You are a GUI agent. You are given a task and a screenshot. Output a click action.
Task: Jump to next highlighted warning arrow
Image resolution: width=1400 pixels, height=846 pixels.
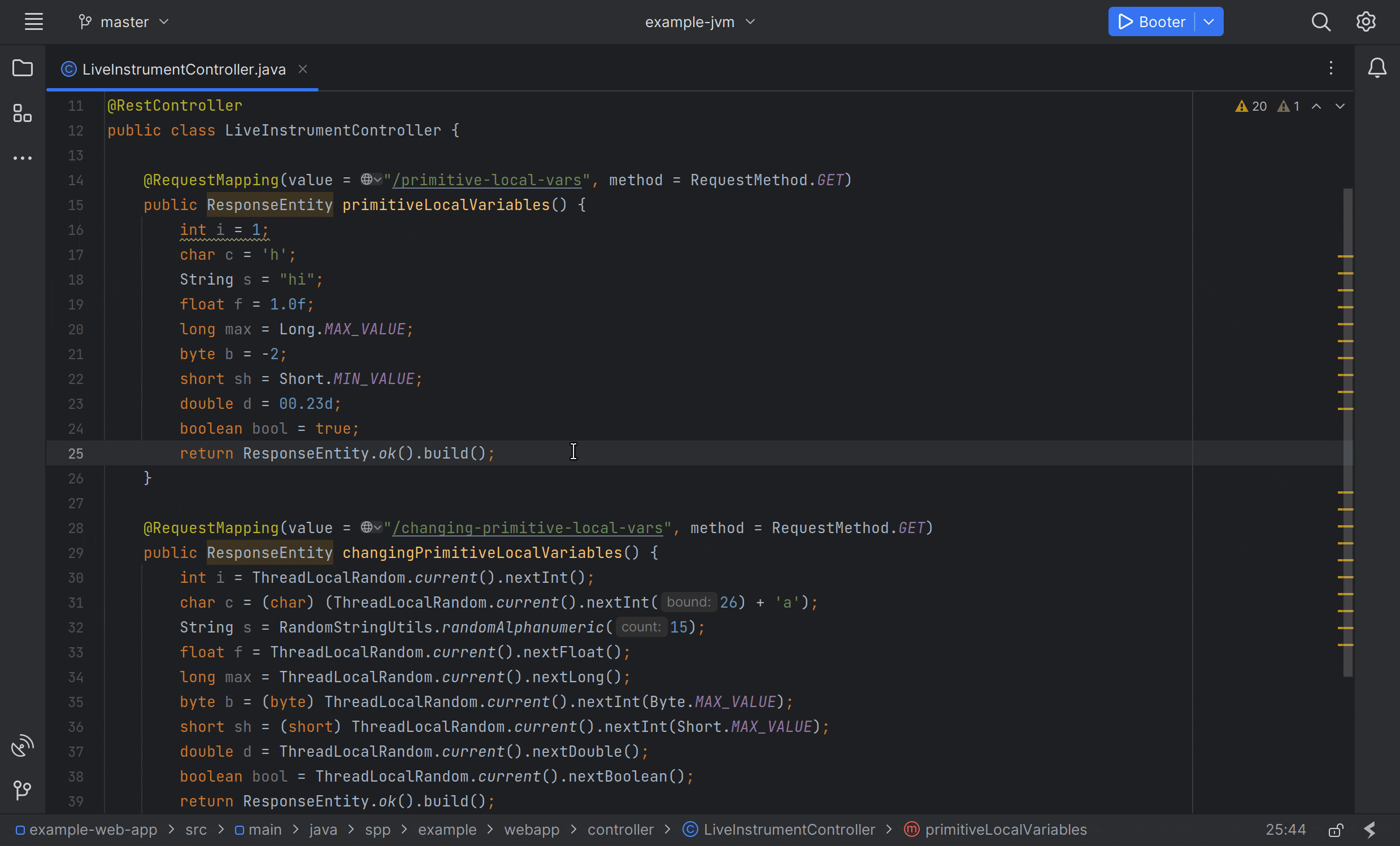pyautogui.click(x=1340, y=106)
